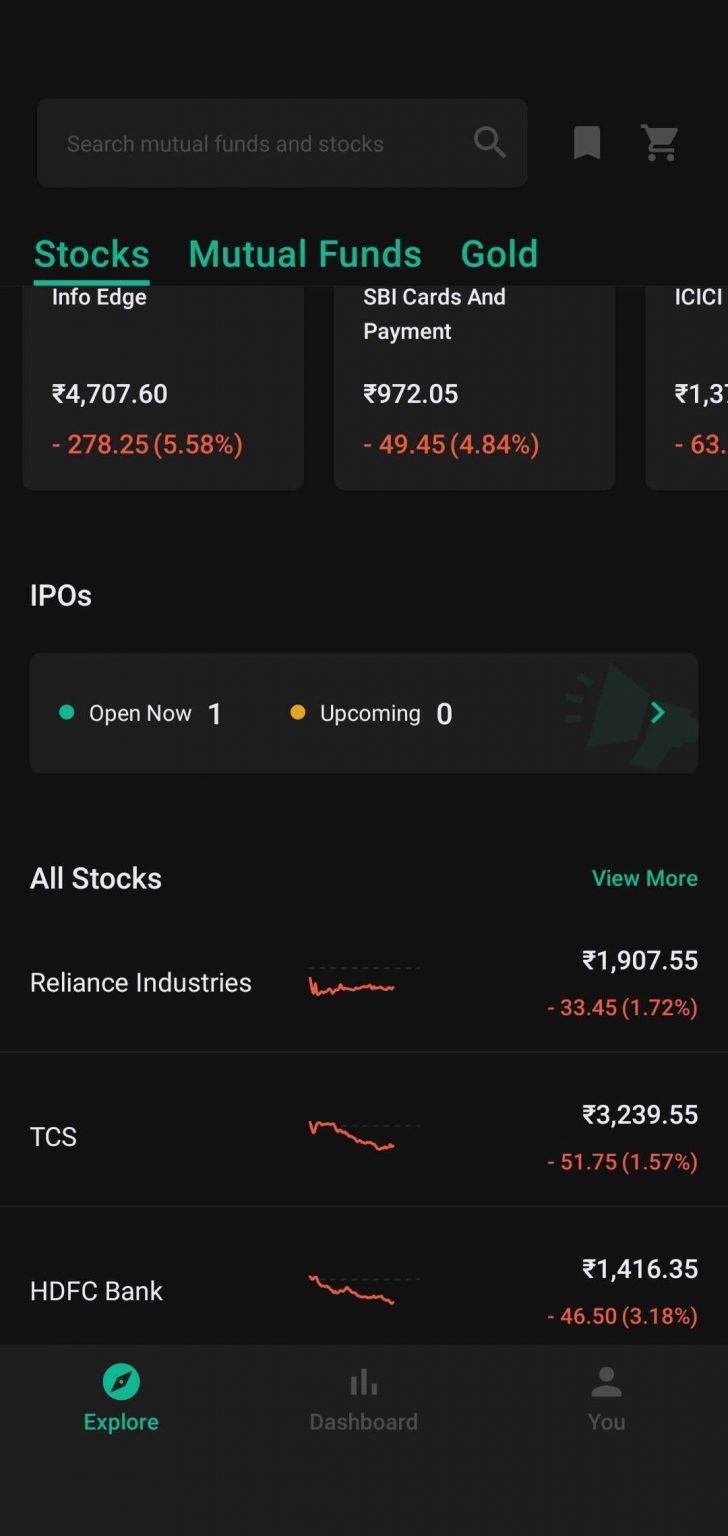Open the Dashboard bar chart icon
Screen dimensions: 728x1536
click(363, 1383)
